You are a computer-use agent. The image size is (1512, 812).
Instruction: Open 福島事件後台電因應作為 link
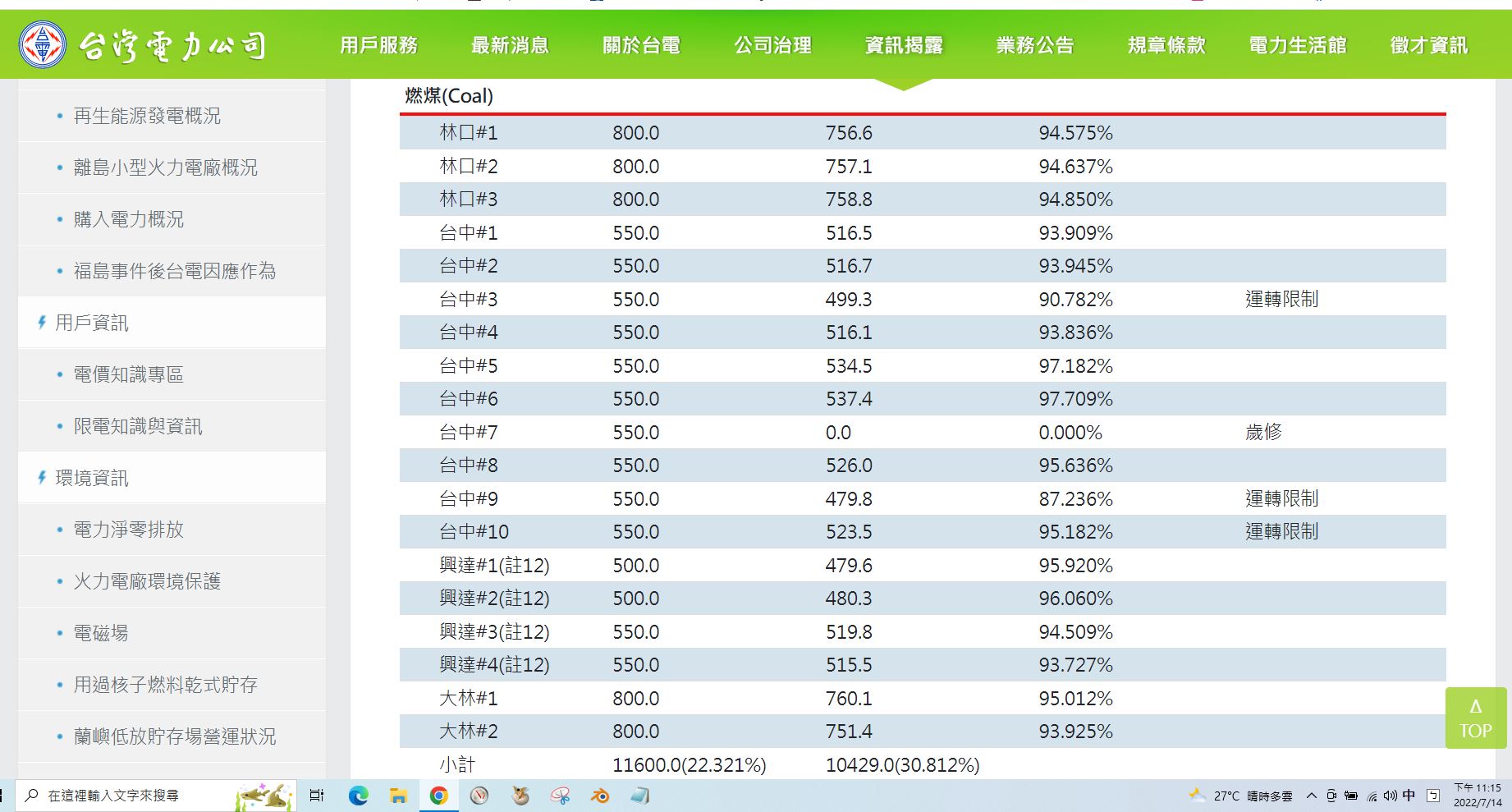coord(174,271)
